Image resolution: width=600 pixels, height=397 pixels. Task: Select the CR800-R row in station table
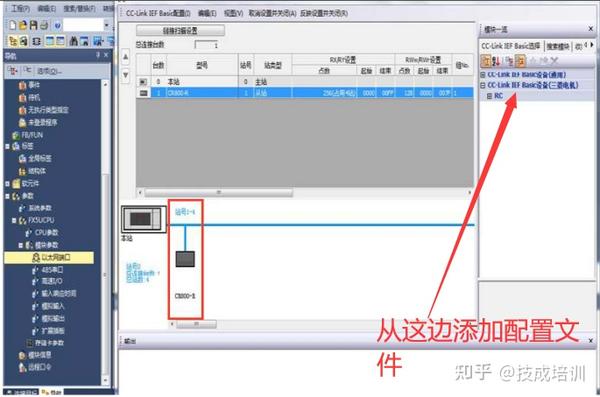coord(305,93)
